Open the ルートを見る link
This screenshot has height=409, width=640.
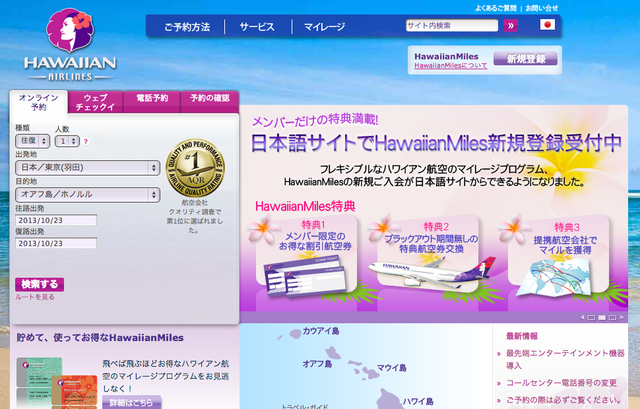point(35,297)
